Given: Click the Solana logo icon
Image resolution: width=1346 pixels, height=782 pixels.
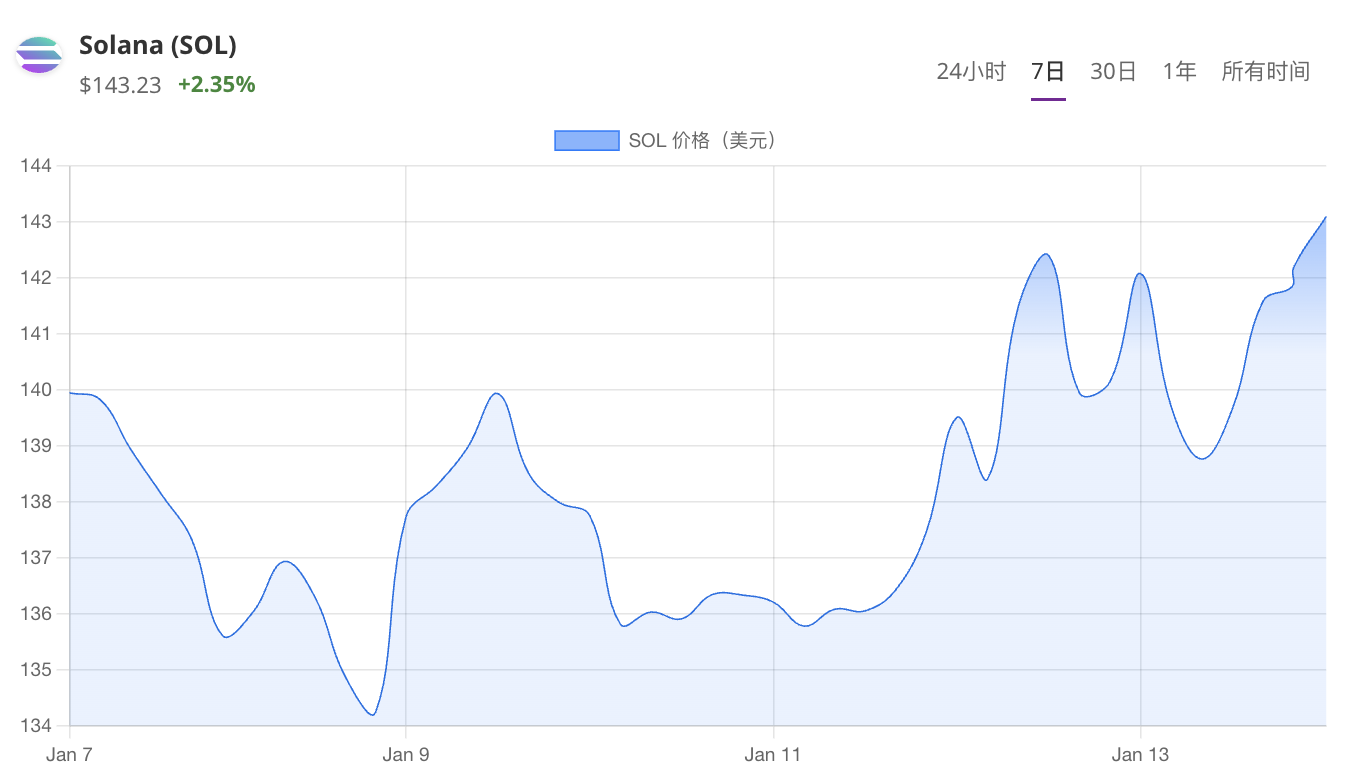Looking at the screenshot, I should click(39, 55).
